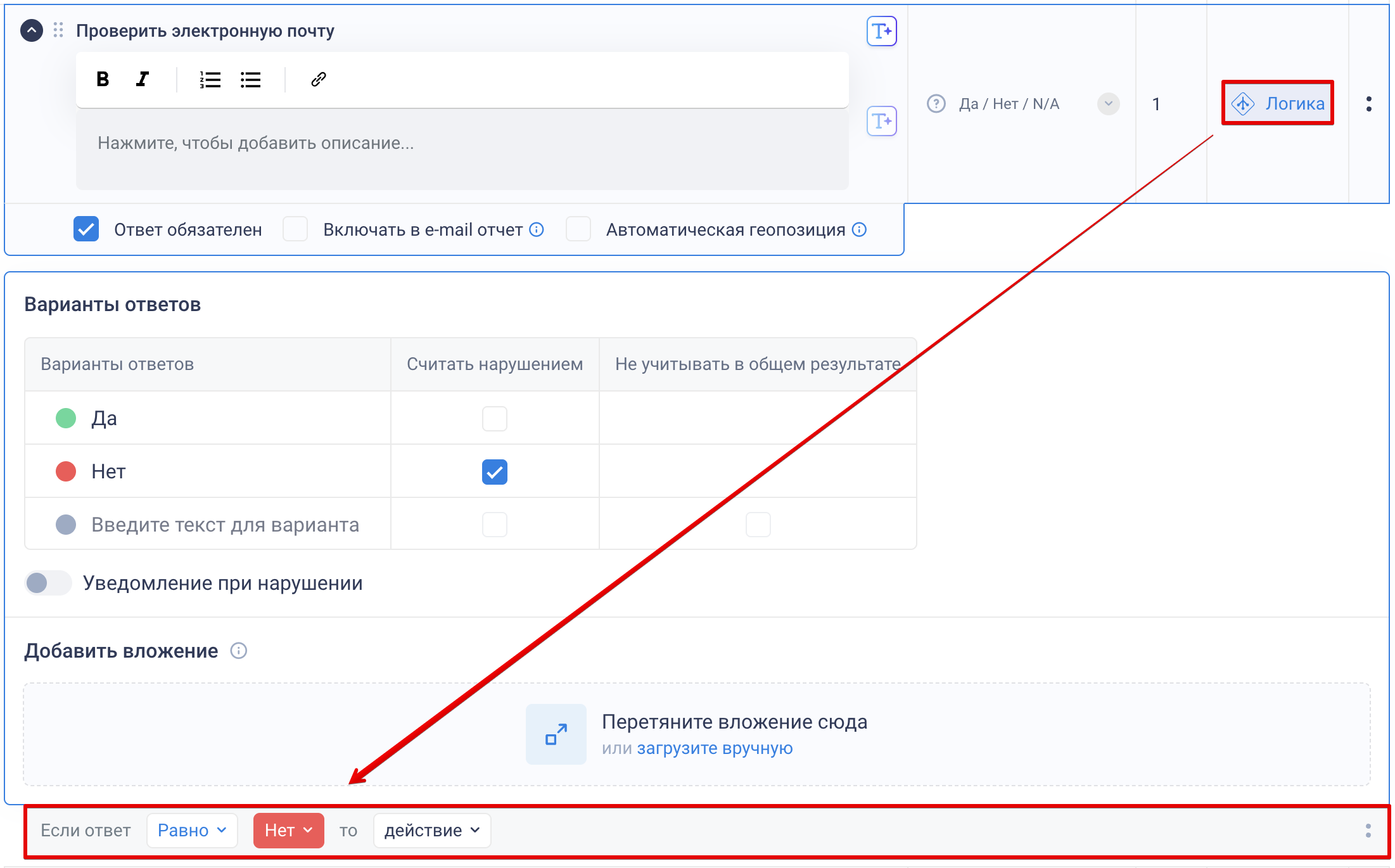1395x868 pixels.
Task: Click the red color dot for Нет
Action: [66, 471]
